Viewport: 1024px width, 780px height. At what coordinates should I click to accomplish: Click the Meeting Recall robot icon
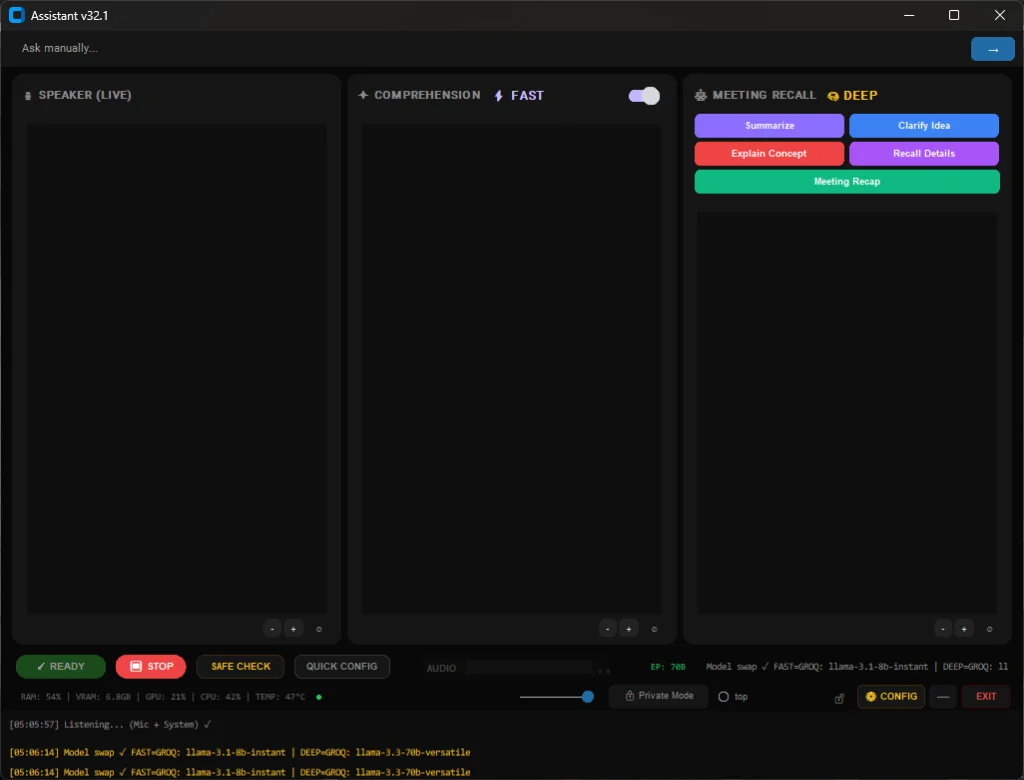(700, 95)
